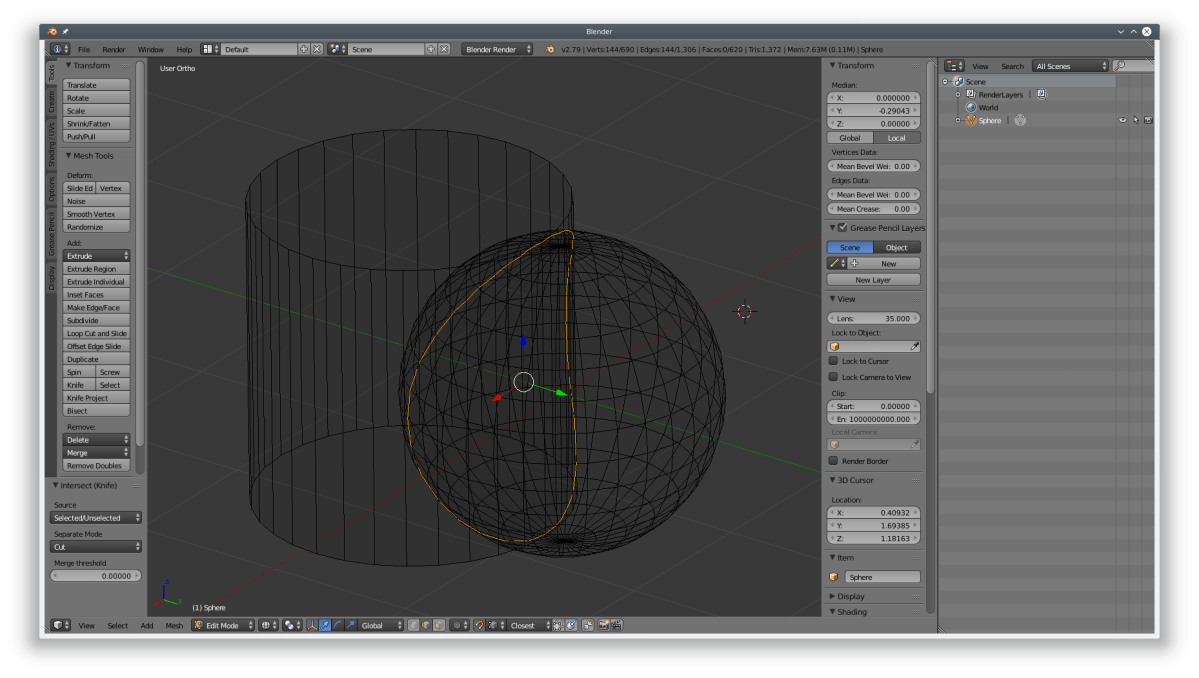Adjust the Merge threshold slider

click(x=96, y=576)
